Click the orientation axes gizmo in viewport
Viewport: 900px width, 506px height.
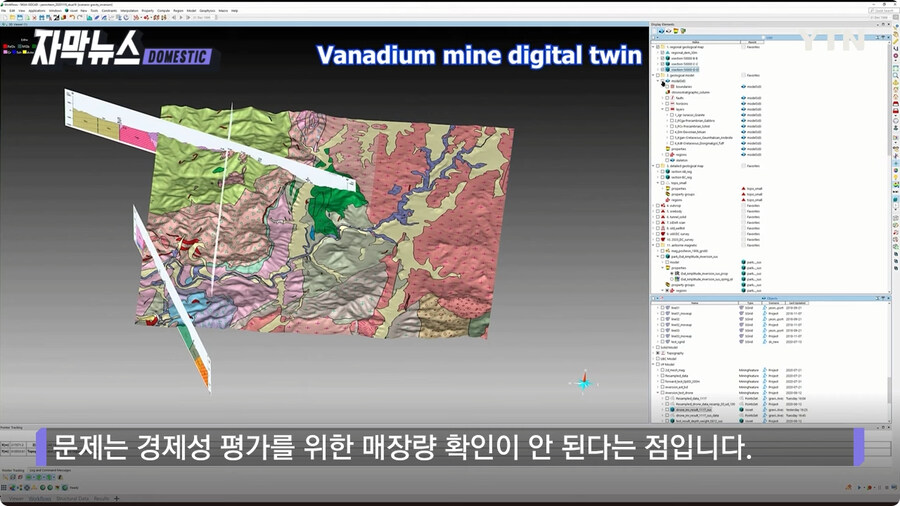pos(584,382)
